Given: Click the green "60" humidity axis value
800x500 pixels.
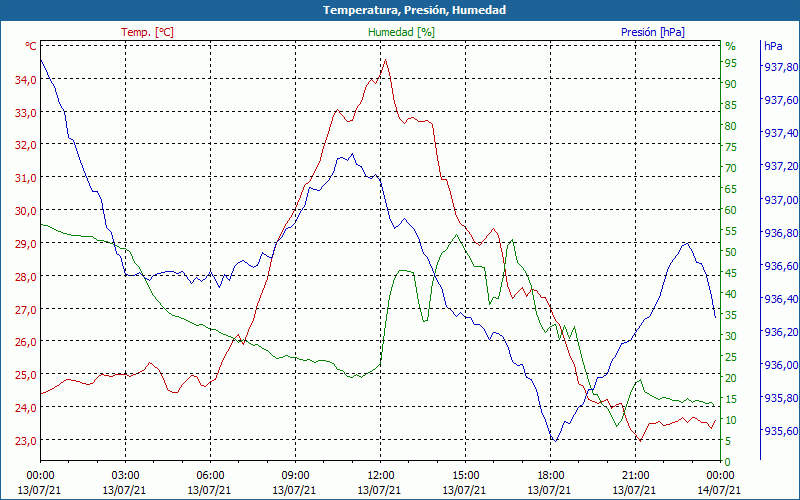Looking at the screenshot, I should click(x=731, y=210).
